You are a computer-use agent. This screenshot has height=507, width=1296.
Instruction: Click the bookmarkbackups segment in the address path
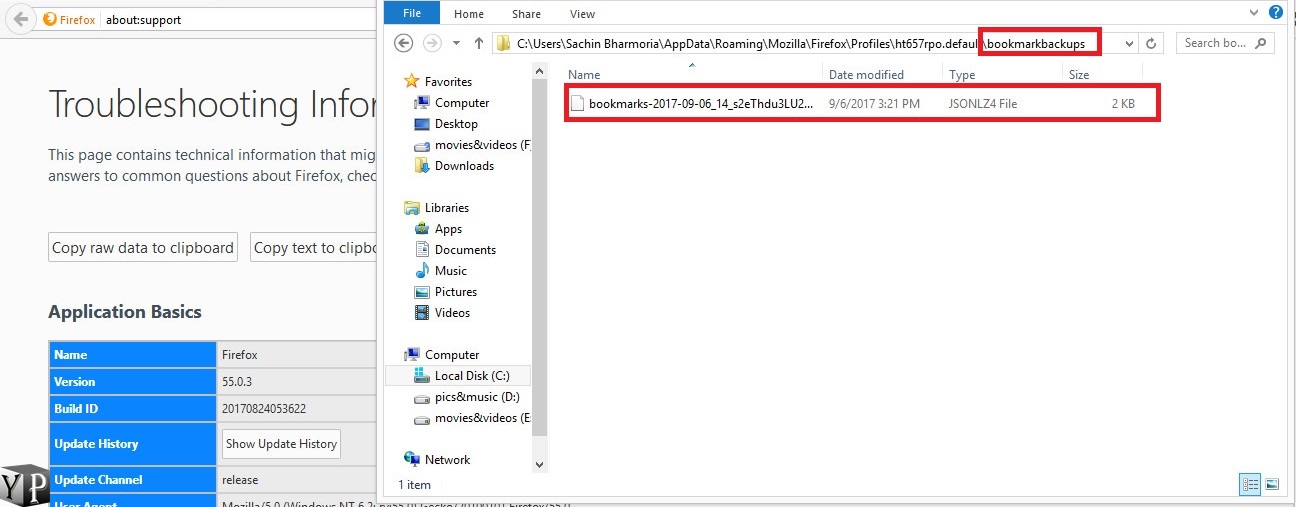click(1036, 43)
